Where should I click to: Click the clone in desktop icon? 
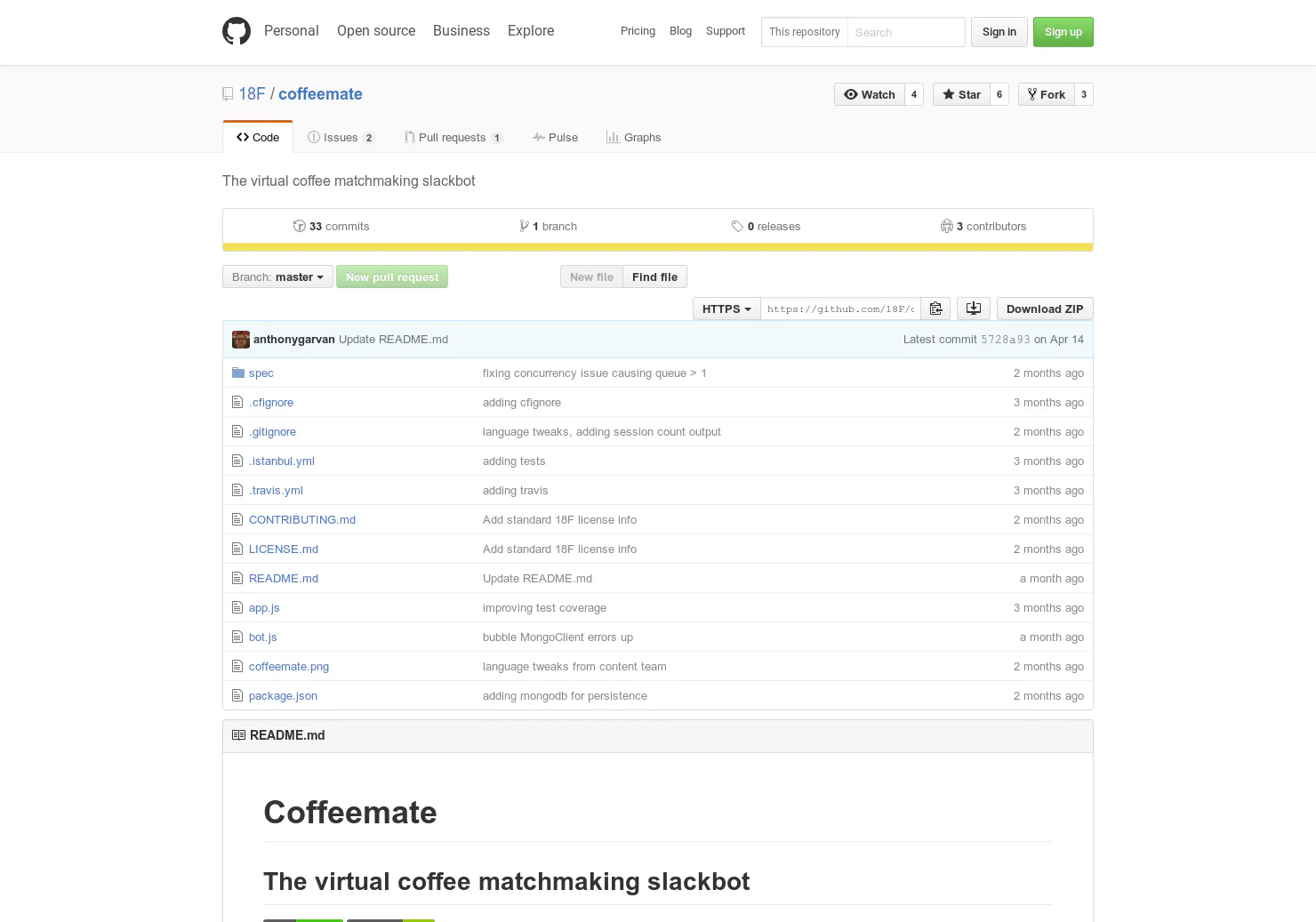pyautogui.click(x=974, y=309)
